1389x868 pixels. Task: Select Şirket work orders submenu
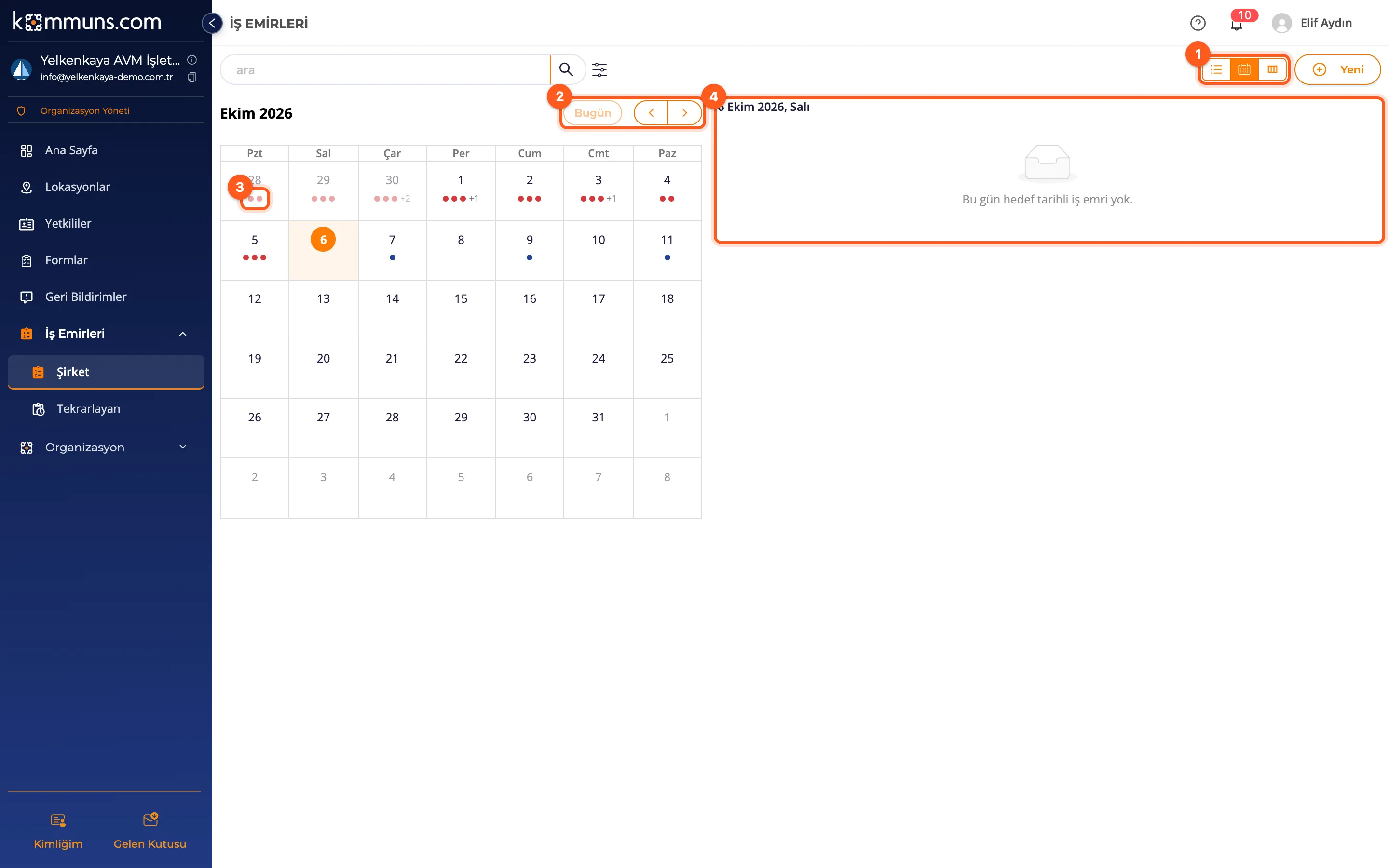pos(106,372)
